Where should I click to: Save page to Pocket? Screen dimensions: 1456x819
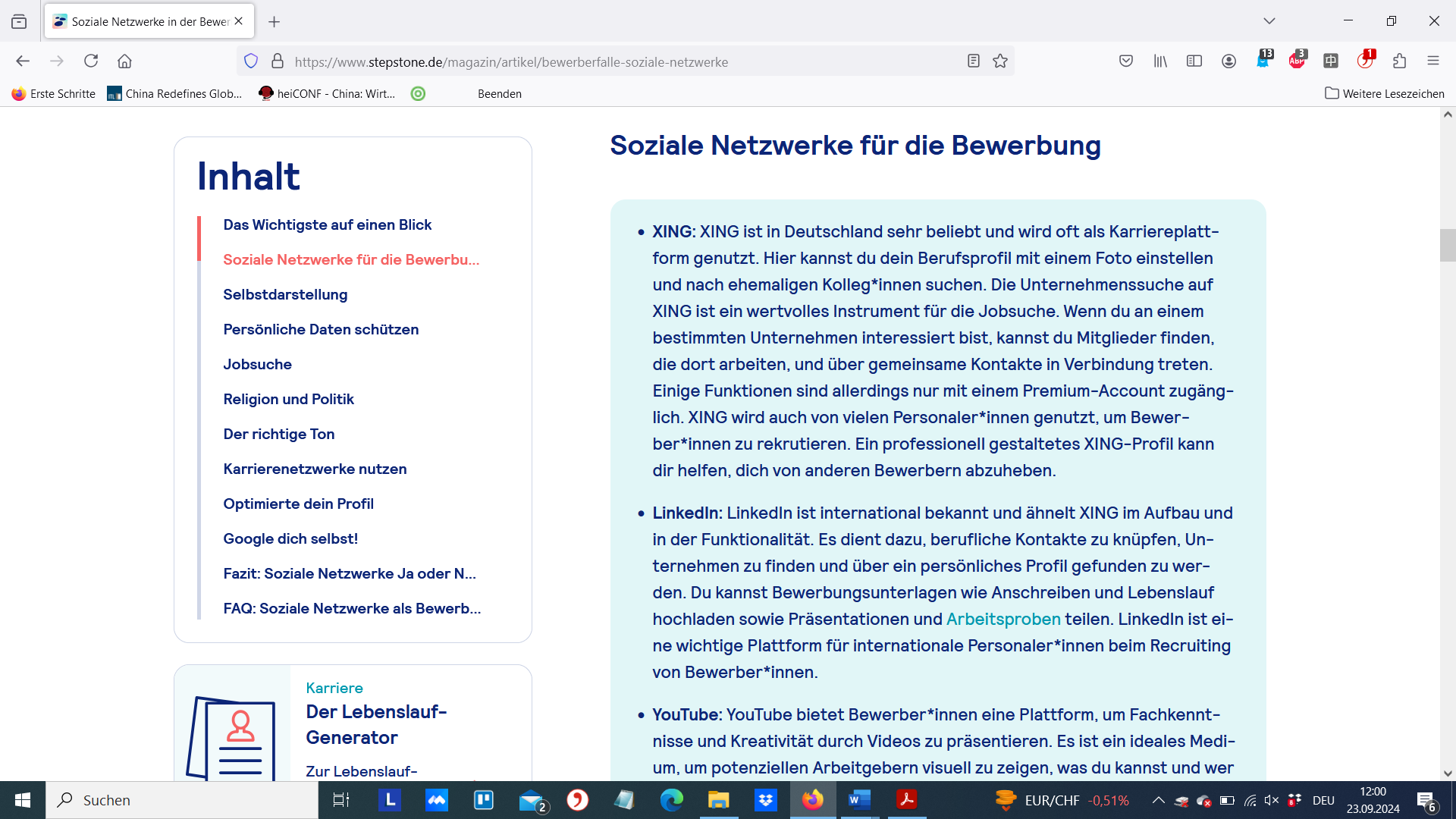(1126, 61)
